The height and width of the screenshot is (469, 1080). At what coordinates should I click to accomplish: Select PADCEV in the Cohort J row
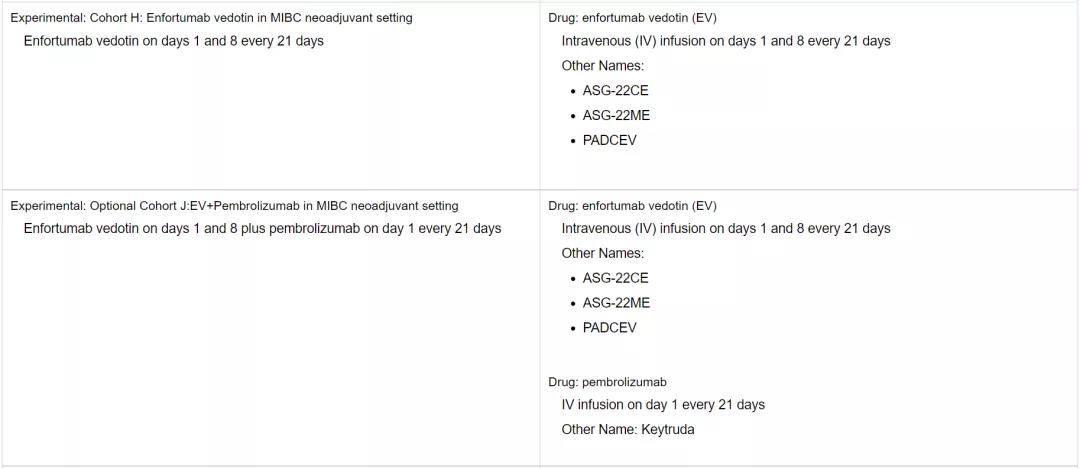(x=609, y=327)
